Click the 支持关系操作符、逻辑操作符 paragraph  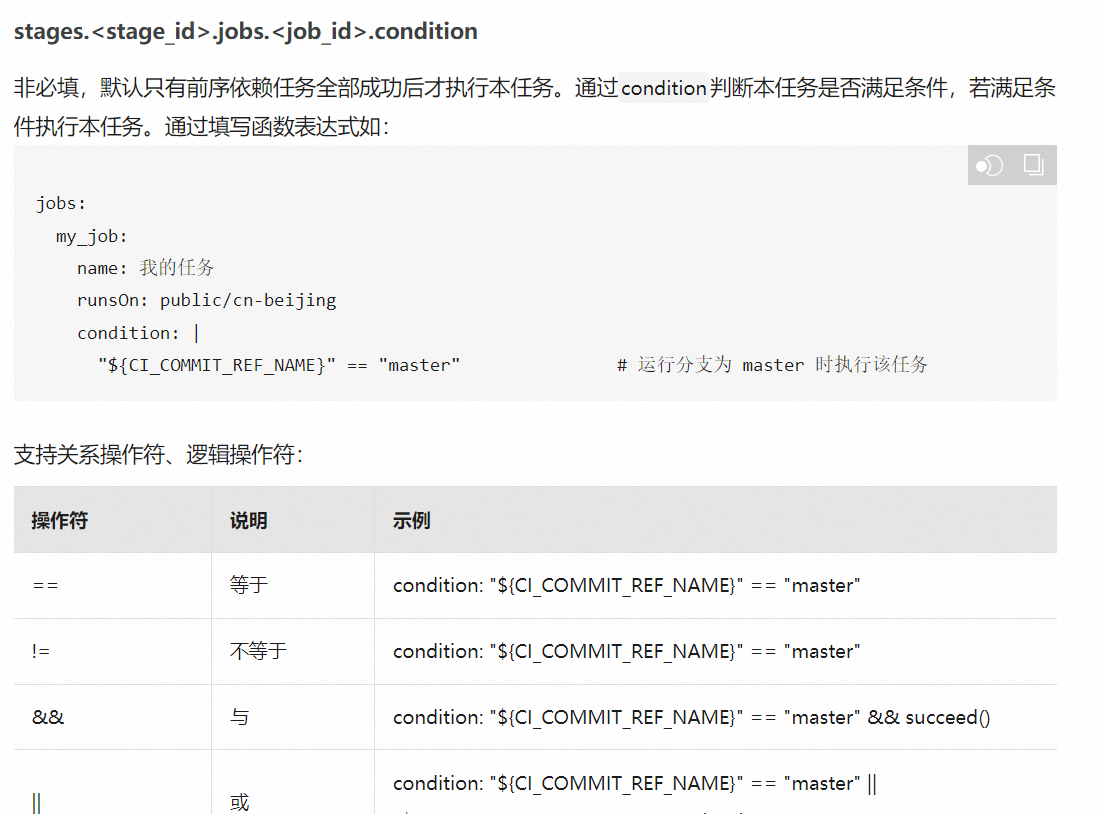[158, 456]
